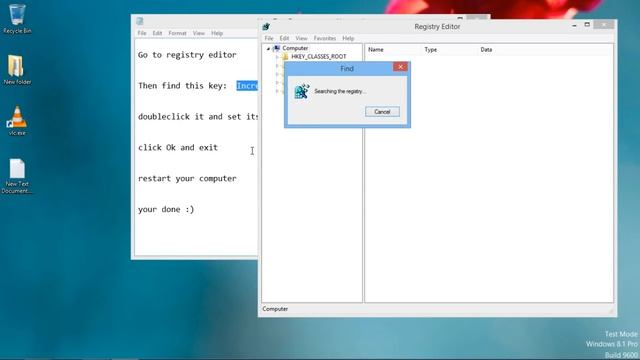The width and height of the screenshot is (640, 360).
Task: Open Notepad Edit menu
Action: click(157, 33)
